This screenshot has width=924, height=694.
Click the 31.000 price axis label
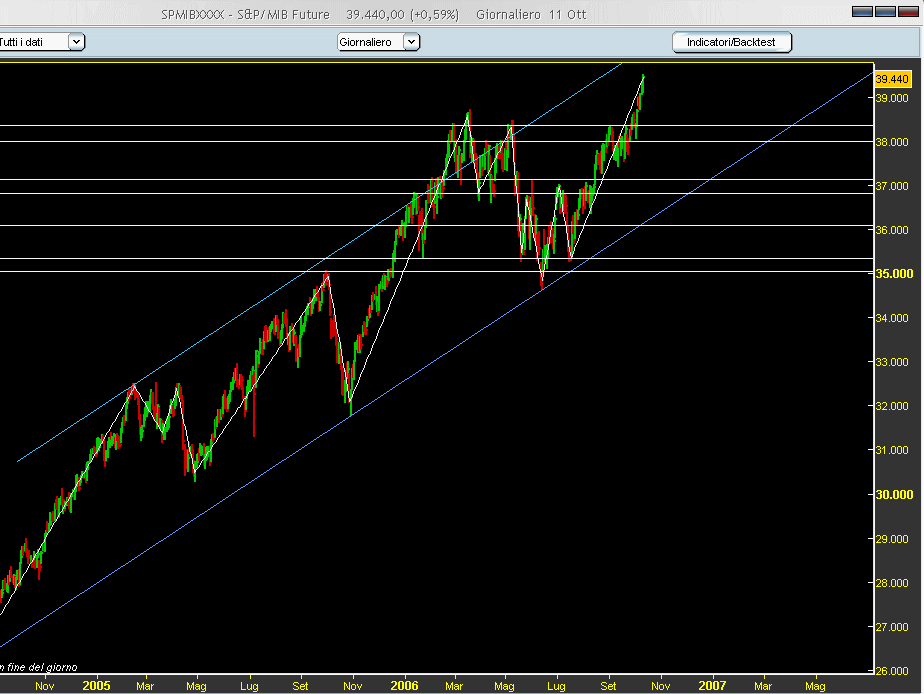892,450
